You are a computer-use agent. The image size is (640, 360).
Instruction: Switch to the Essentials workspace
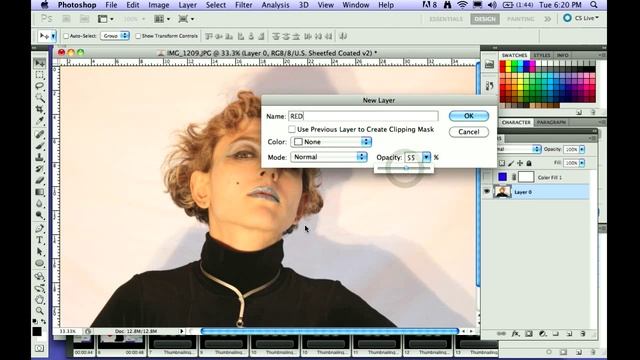click(x=446, y=19)
